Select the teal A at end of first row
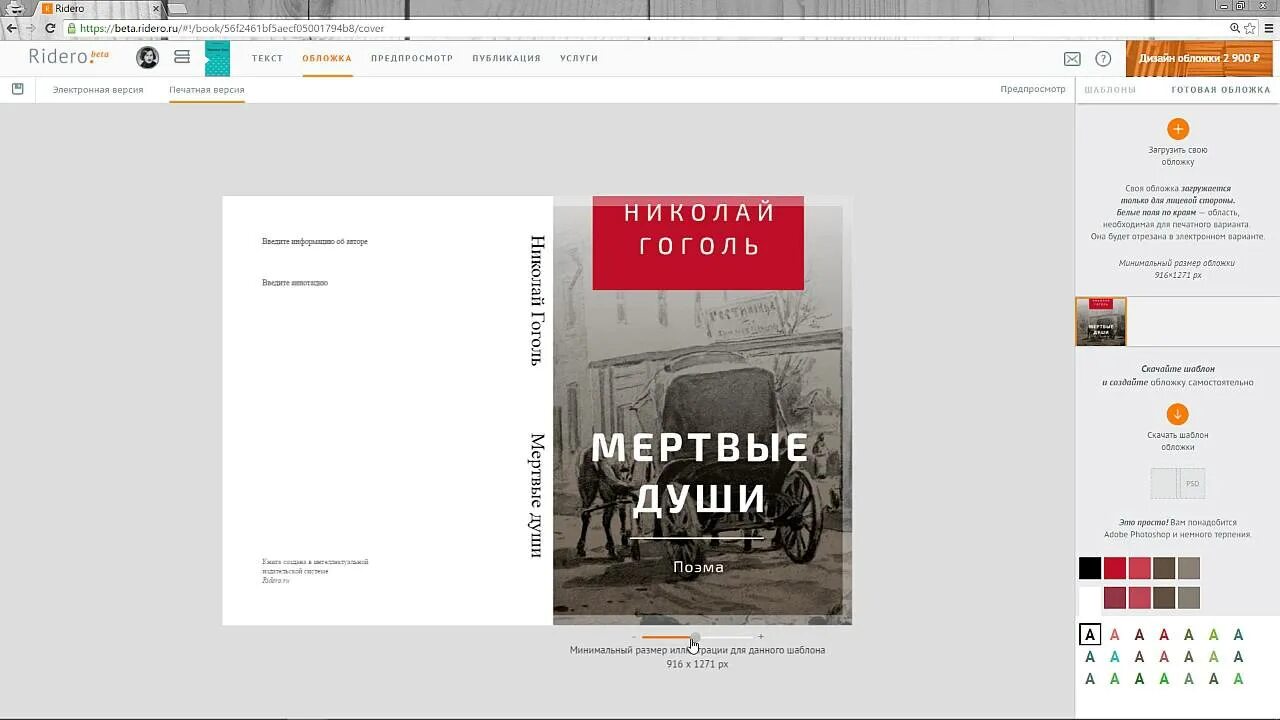 click(1238, 634)
